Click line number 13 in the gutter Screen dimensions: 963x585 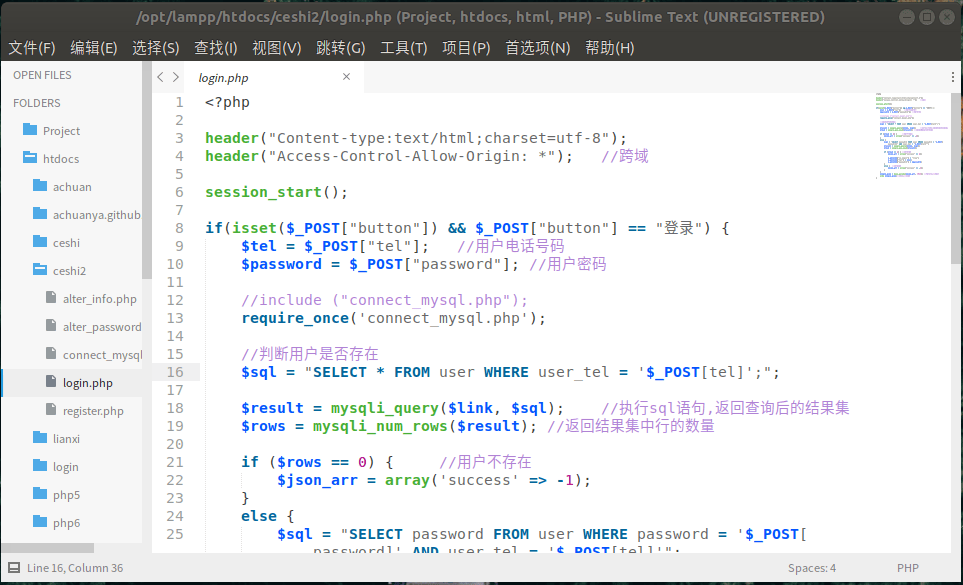pos(175,318)
